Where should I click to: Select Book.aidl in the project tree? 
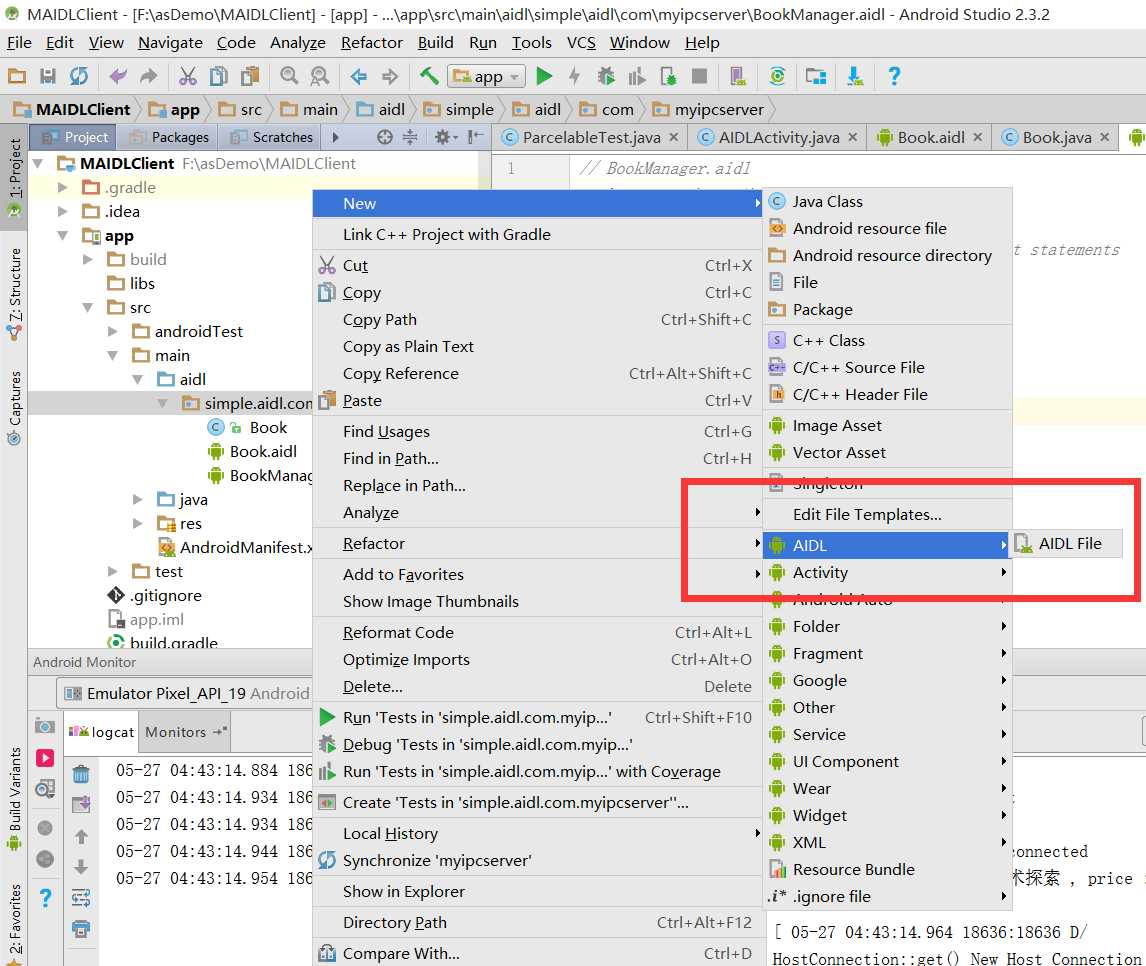coord(254,452)
